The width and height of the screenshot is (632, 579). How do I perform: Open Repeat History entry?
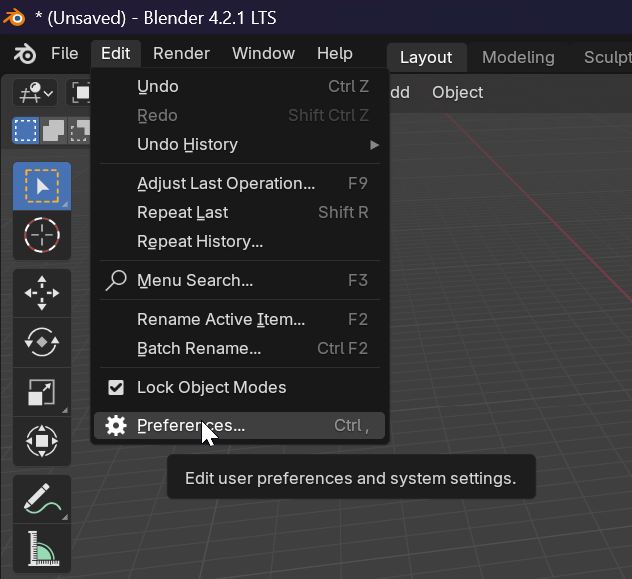(239, 241)
